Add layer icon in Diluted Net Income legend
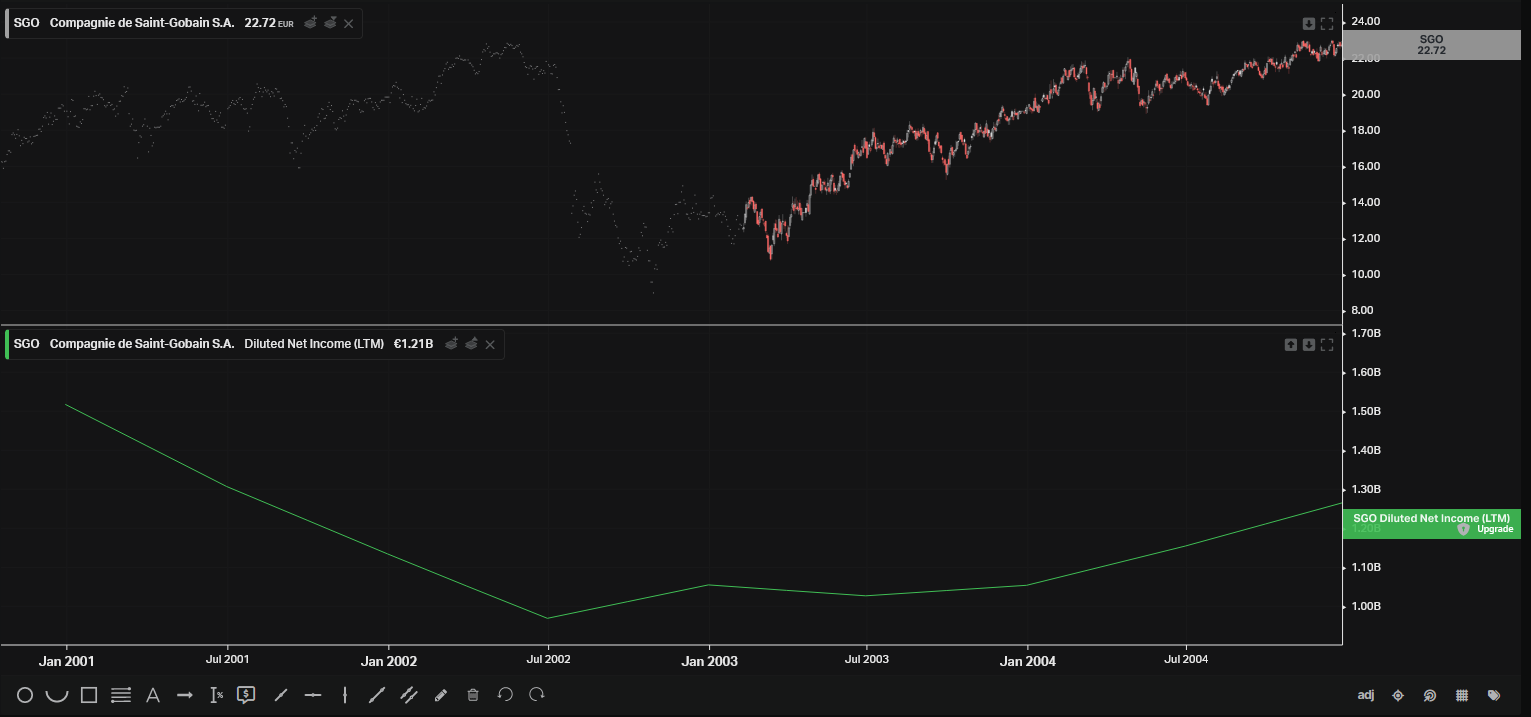 point(452,344)
